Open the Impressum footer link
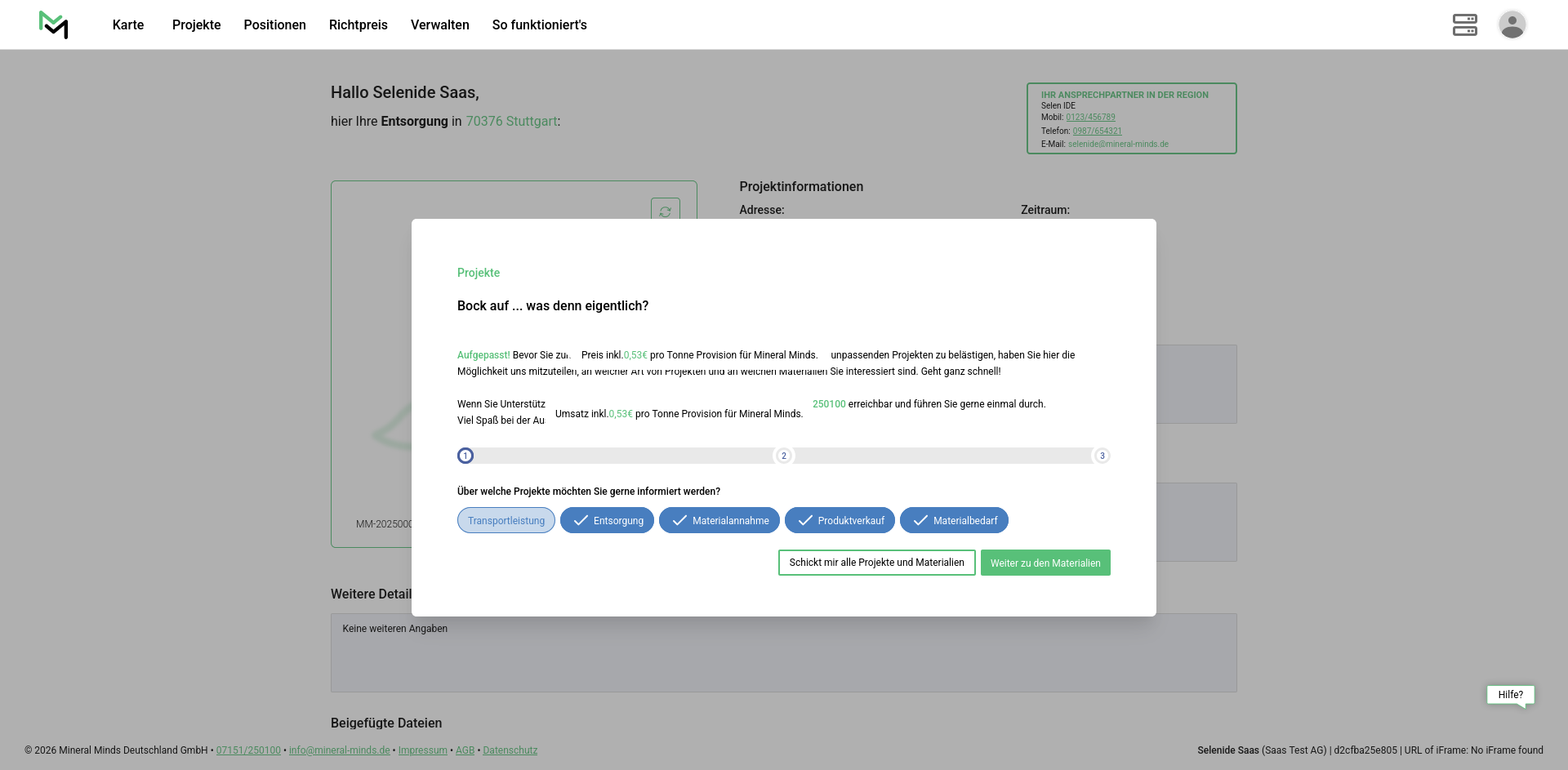1568x770 pixels. coord(422,750)
